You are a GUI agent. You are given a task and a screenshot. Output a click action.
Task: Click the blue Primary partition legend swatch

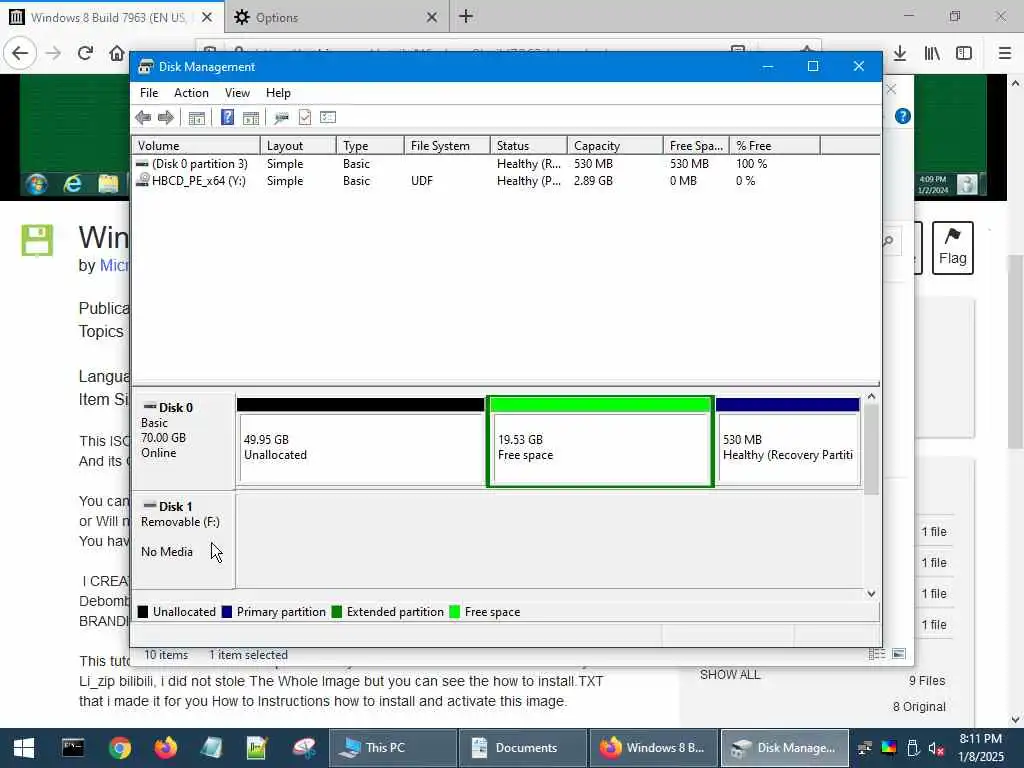227,612
